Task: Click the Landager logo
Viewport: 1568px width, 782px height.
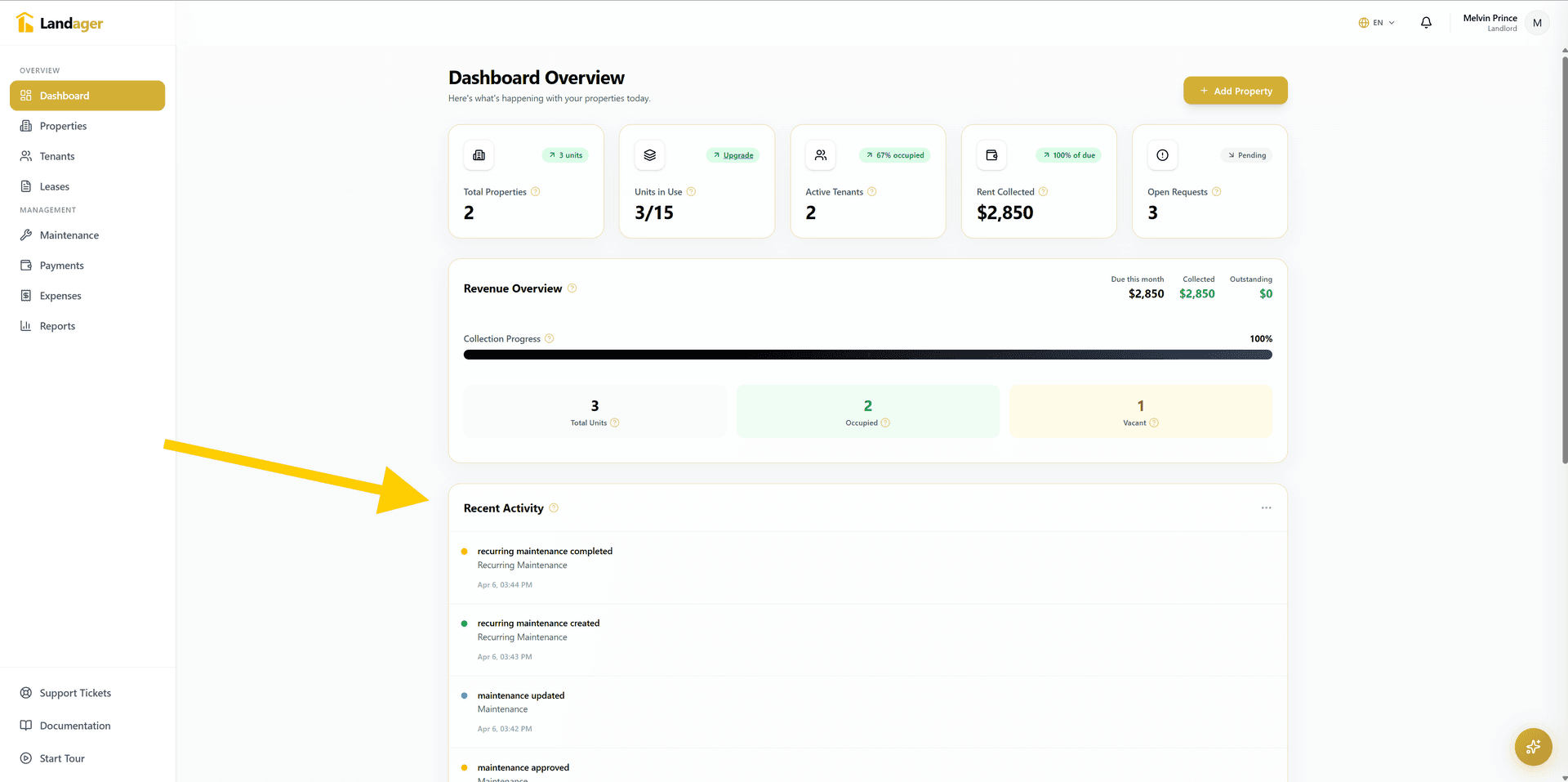Action: (60, 23)
